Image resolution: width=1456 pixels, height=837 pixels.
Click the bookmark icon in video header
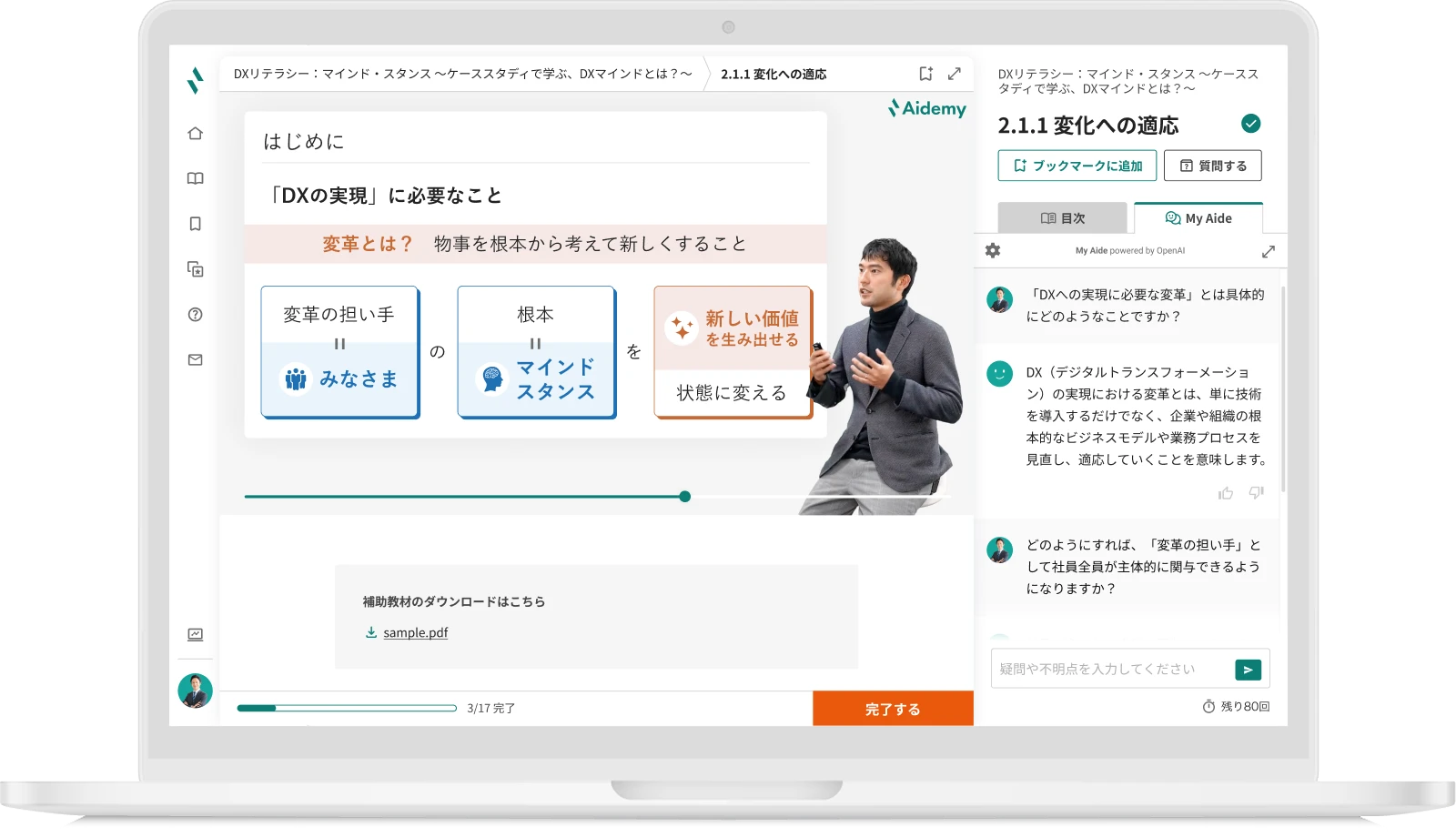(x=925, y=74)
